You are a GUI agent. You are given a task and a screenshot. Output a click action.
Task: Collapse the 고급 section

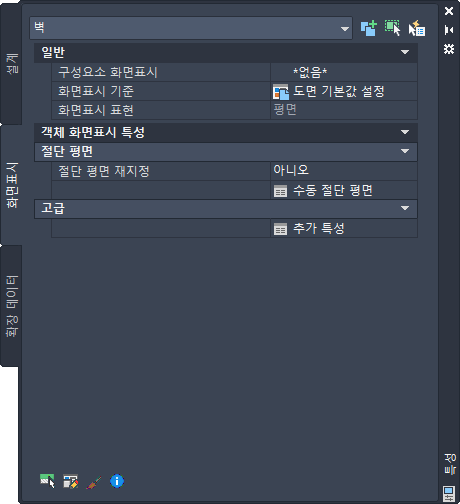(x=405, y=208)
